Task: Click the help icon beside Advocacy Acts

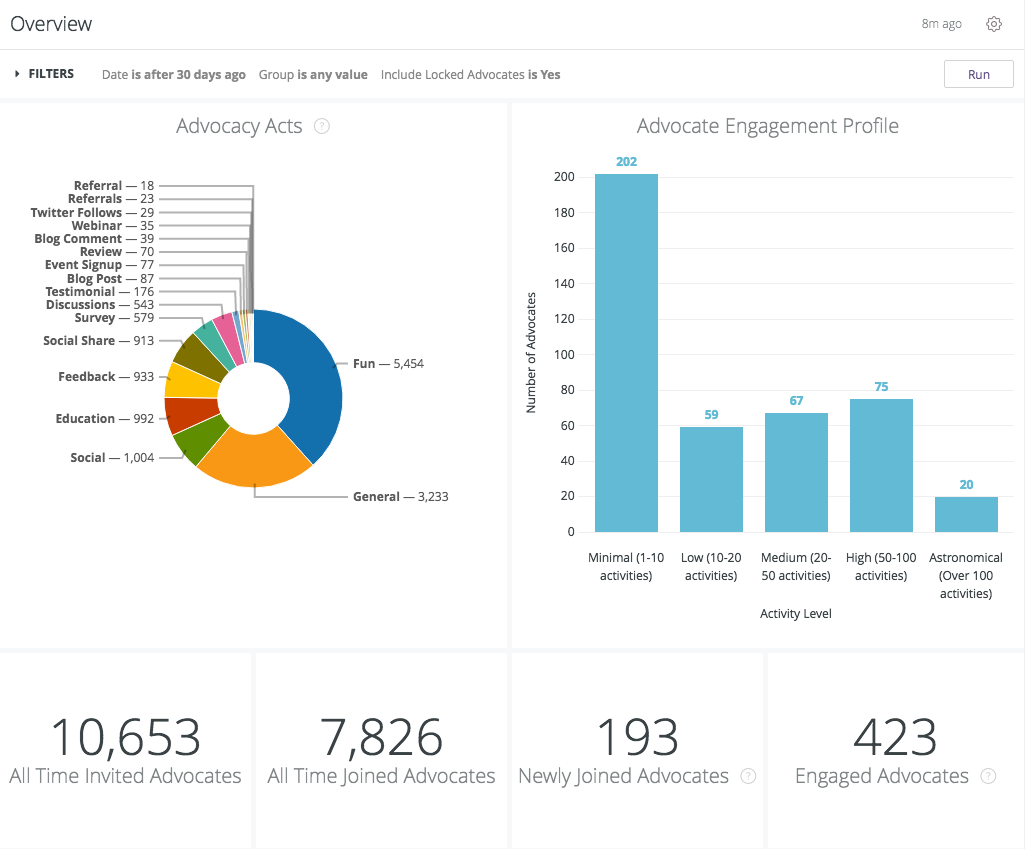Action: click(321, 126)
